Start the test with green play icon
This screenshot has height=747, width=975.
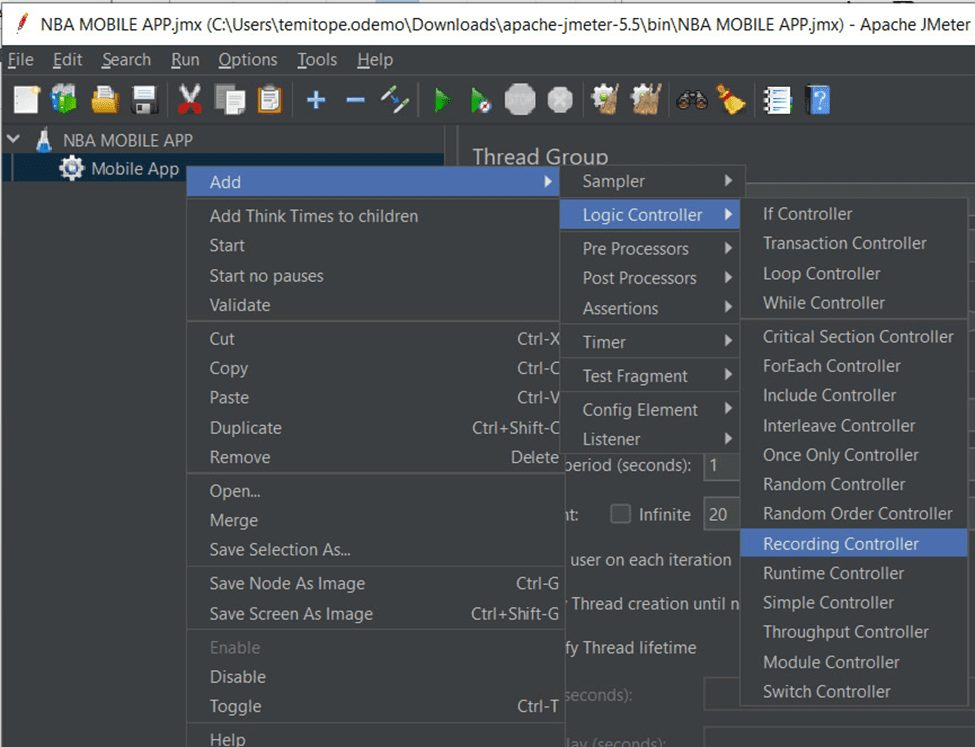pyautogui.click(x=441, y=100)
